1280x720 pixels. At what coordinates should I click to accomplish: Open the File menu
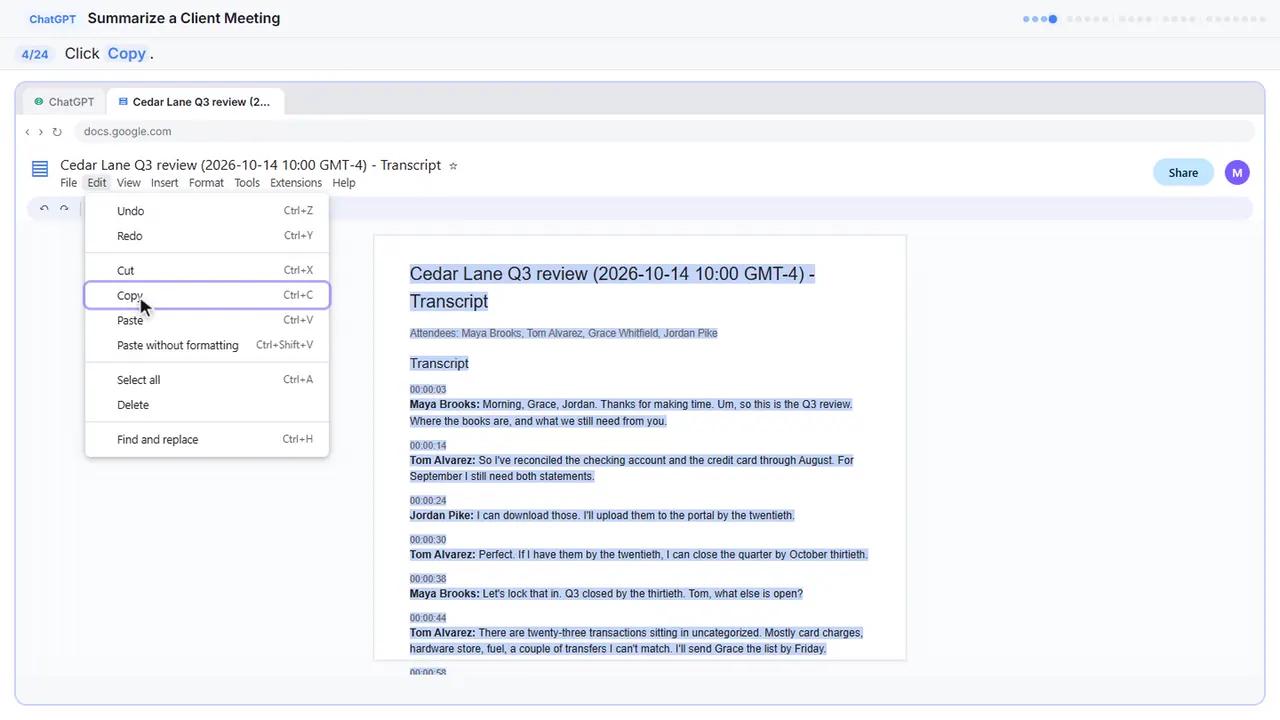[x=68, y=183]
